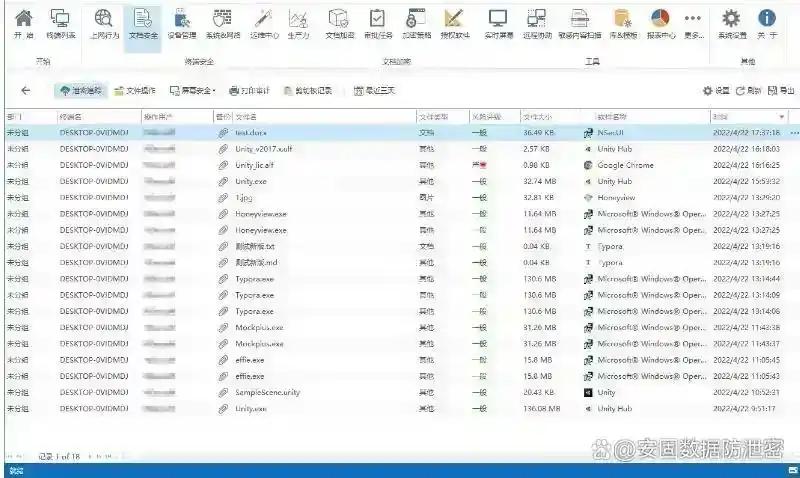Screen dimensions: 800x478
Task: Click the 导出 export button
Action: click(x=781, y=91)
